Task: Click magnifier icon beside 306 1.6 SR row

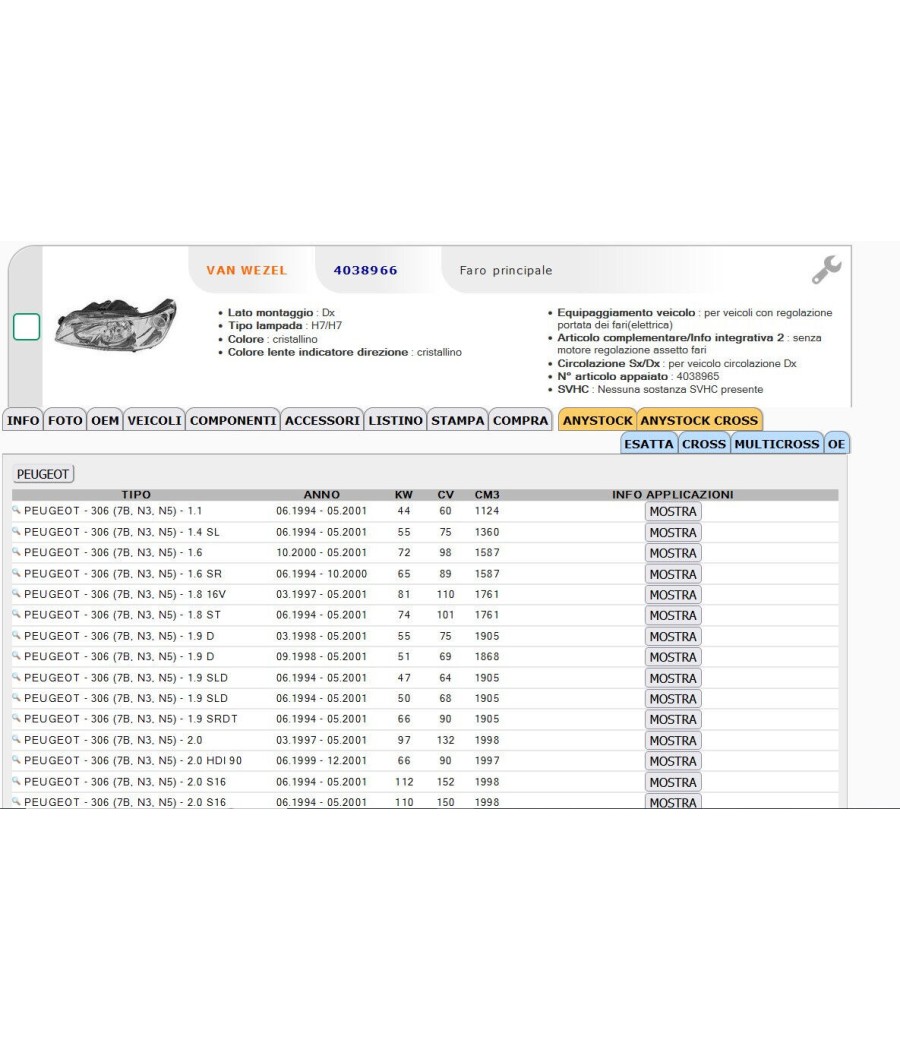Action: 16,573
